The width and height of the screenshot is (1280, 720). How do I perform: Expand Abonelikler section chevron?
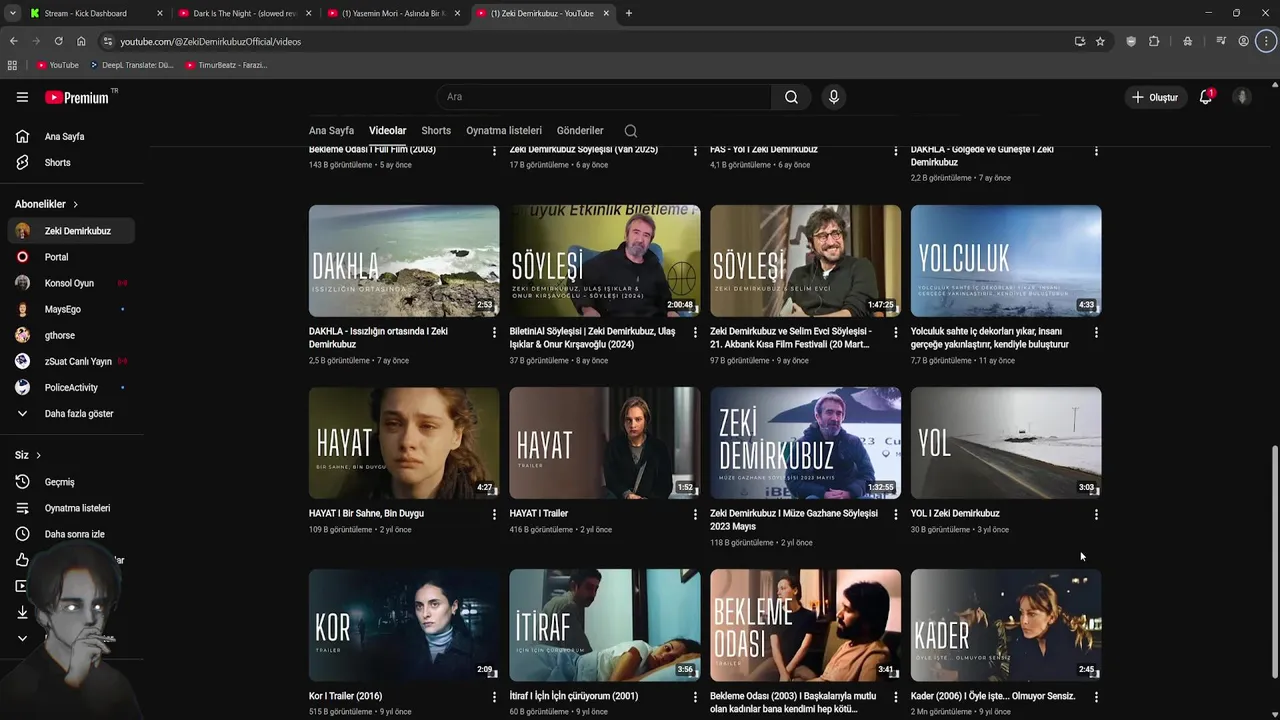click(x=75, y=204)
